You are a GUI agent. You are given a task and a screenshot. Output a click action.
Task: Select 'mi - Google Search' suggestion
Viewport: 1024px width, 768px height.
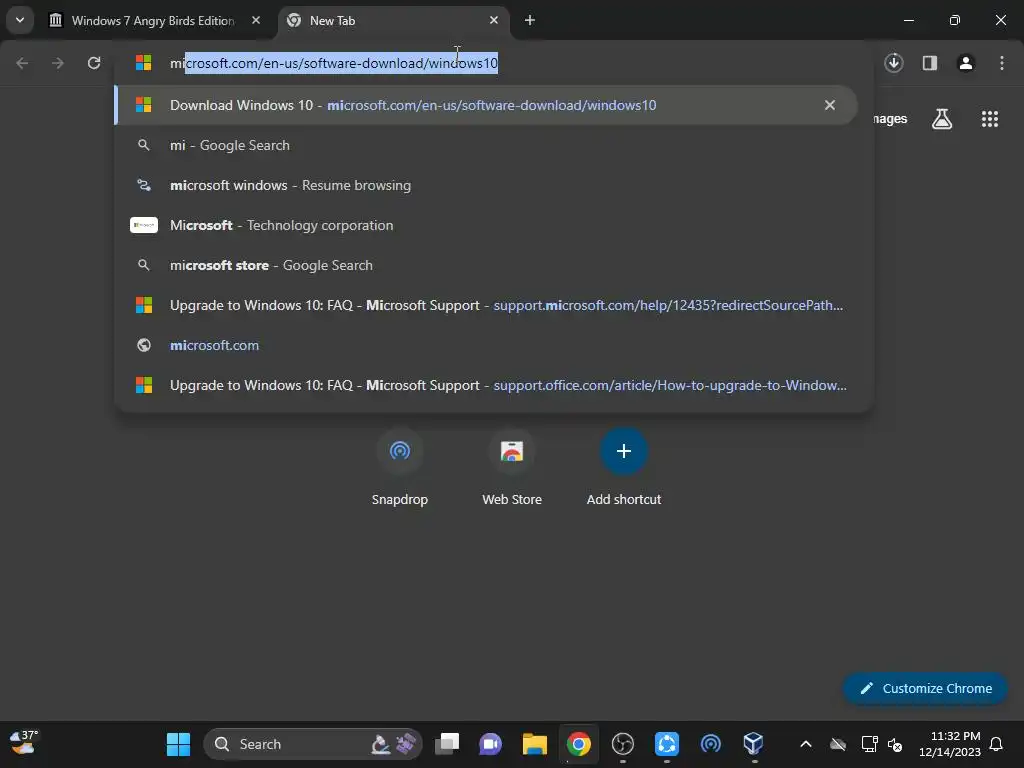(x=486, y=145)
